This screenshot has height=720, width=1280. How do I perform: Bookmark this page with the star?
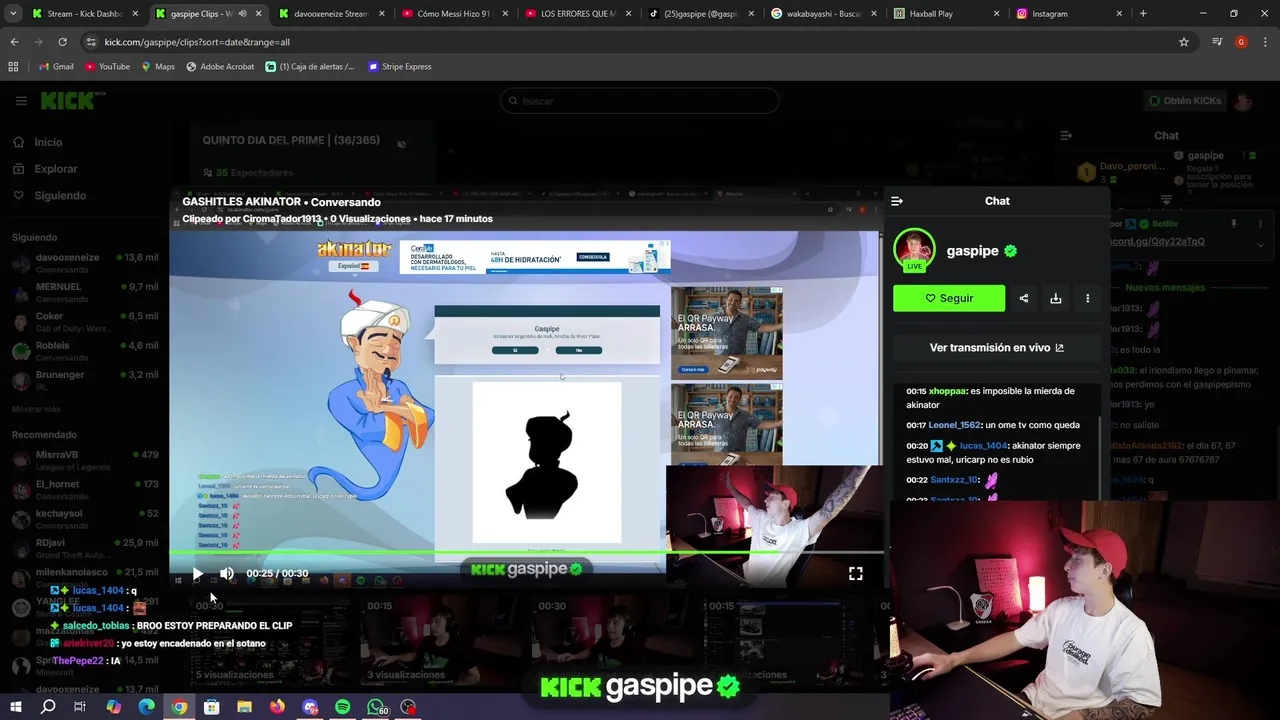click(x=1184, y=42)
